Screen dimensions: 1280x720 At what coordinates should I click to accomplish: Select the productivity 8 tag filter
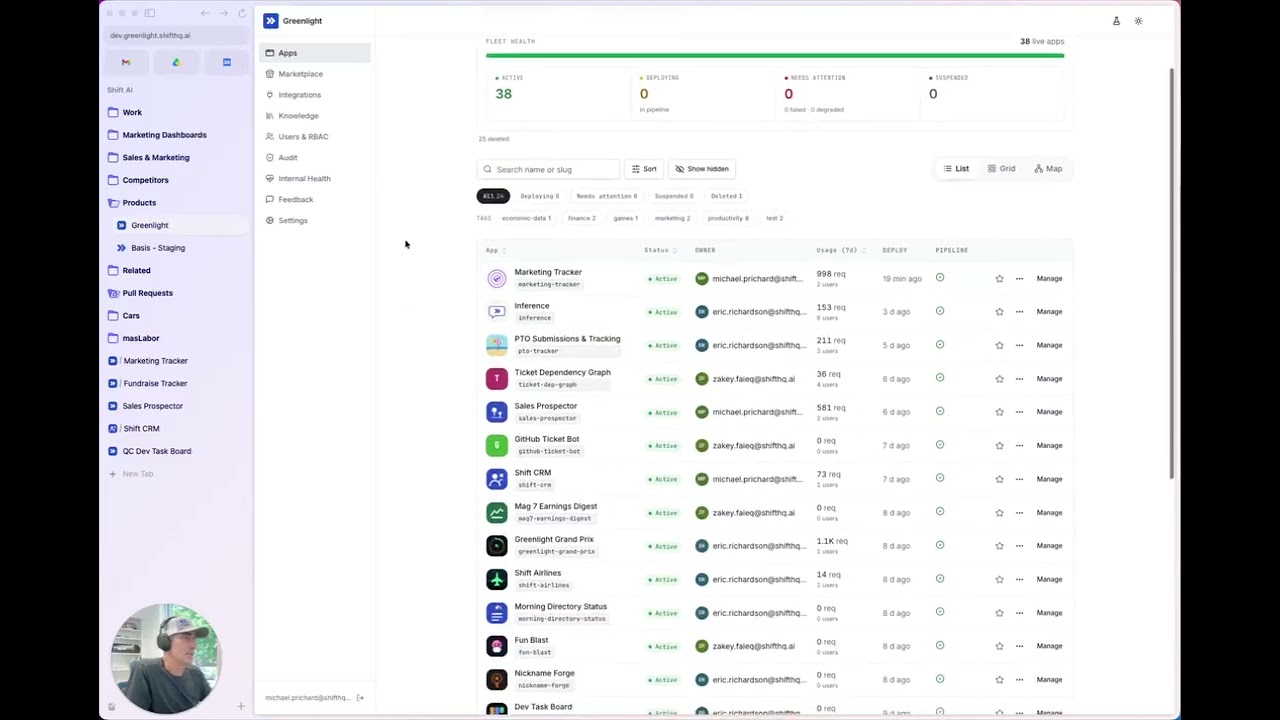click(x=727, y=218)
